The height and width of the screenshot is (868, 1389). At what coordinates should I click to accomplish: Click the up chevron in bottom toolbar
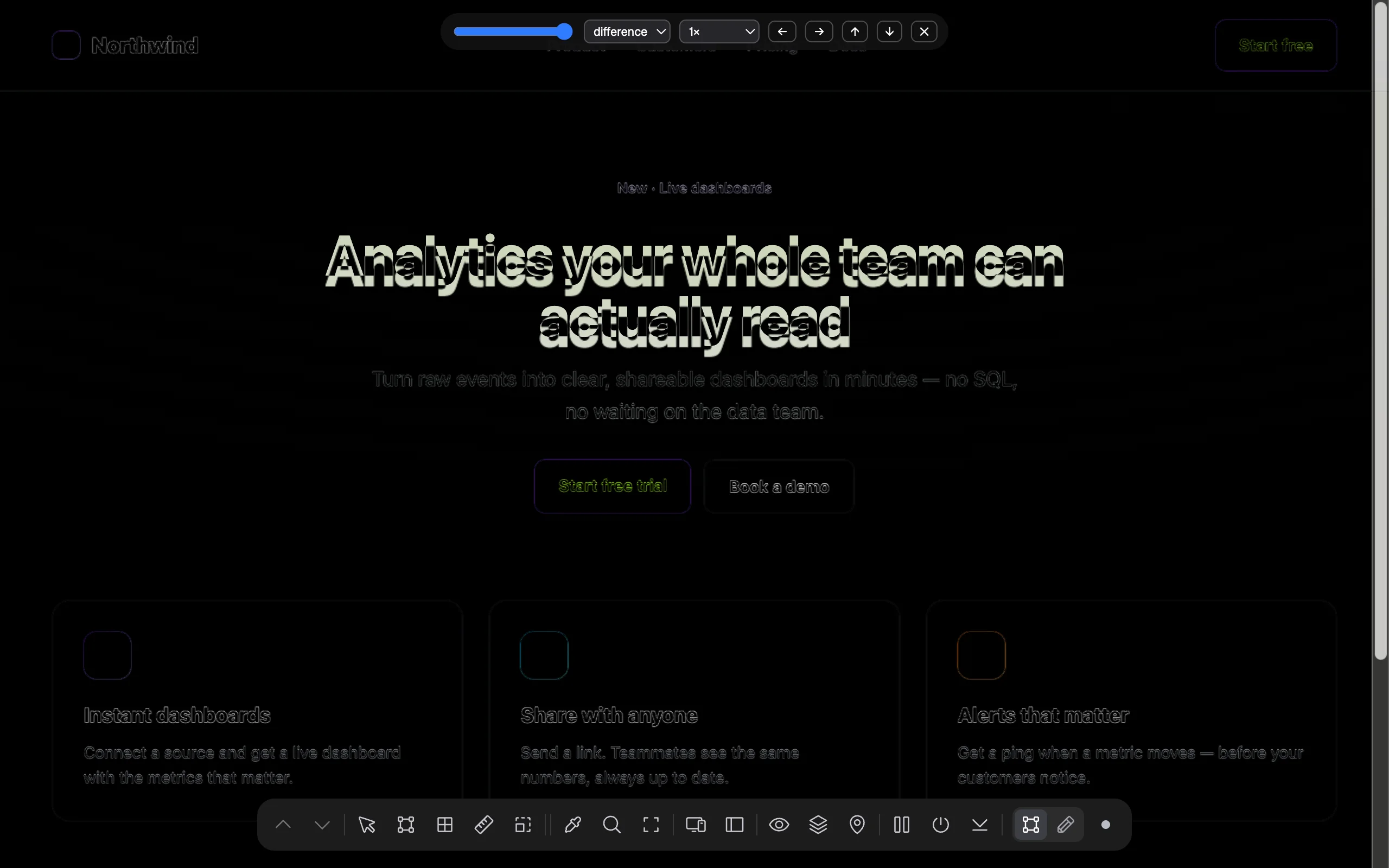pos(284,825)
